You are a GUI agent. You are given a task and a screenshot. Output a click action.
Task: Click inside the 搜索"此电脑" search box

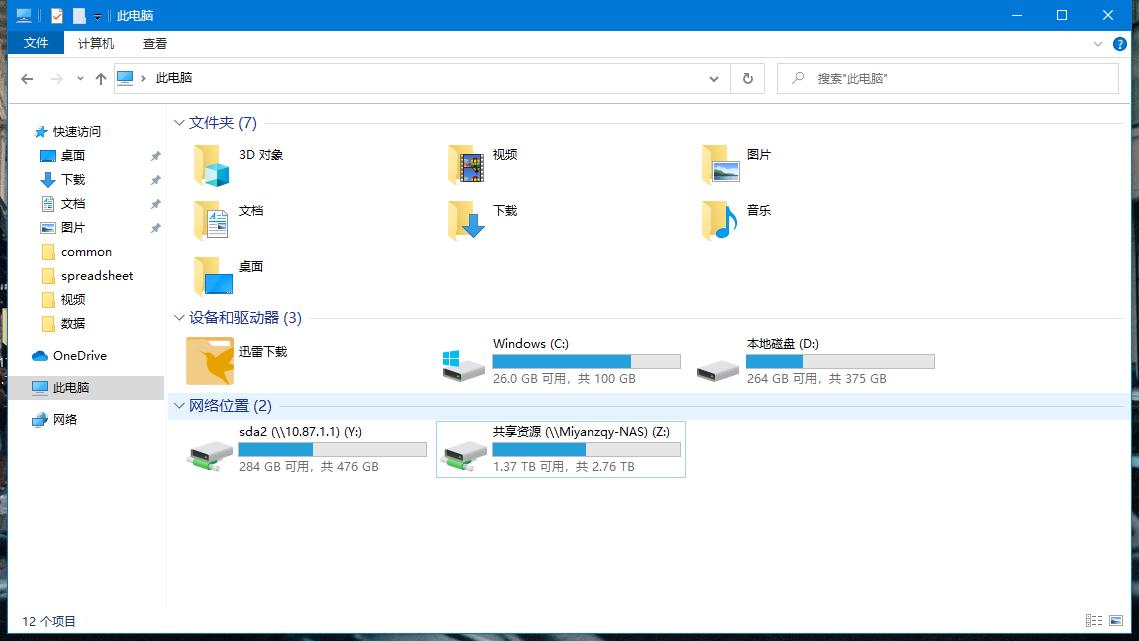pos(948,78)
